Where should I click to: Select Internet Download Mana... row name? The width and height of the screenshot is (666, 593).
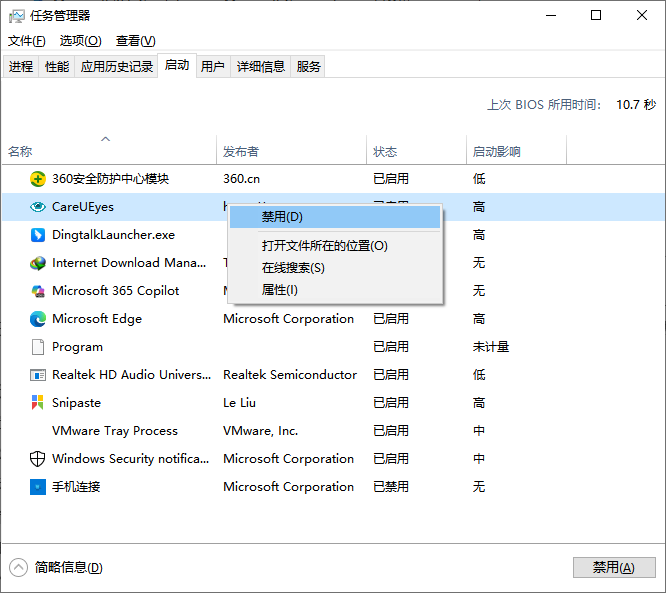point(129,263)
